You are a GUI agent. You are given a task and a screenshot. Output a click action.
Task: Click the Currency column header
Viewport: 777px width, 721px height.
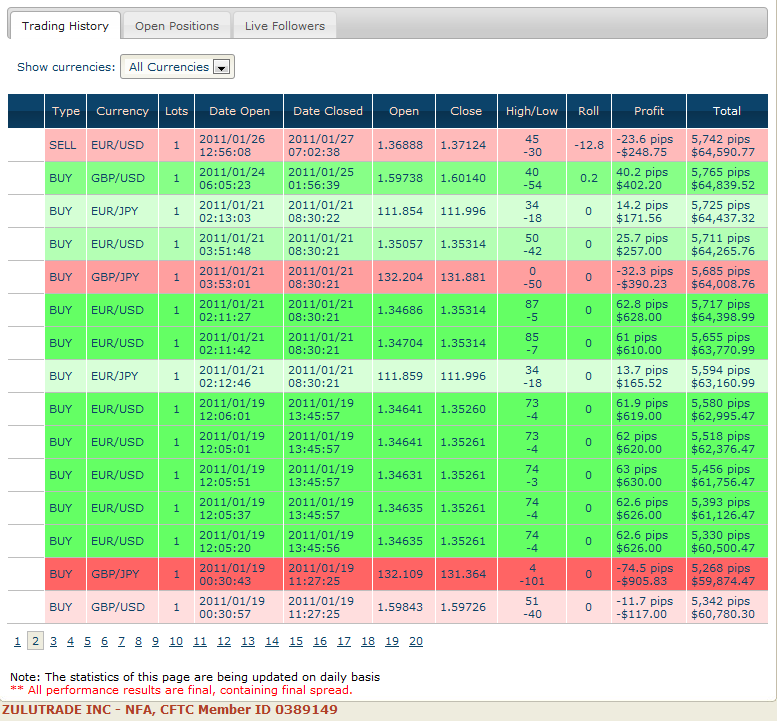tap(122, 111)
